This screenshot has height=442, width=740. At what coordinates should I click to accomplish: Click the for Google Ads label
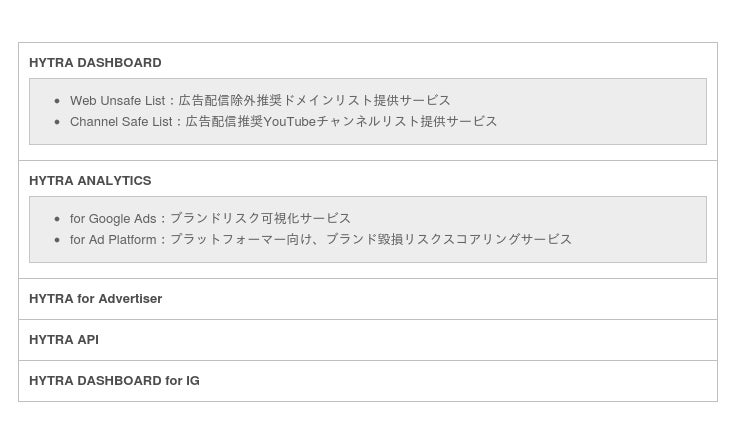[113, 218]
